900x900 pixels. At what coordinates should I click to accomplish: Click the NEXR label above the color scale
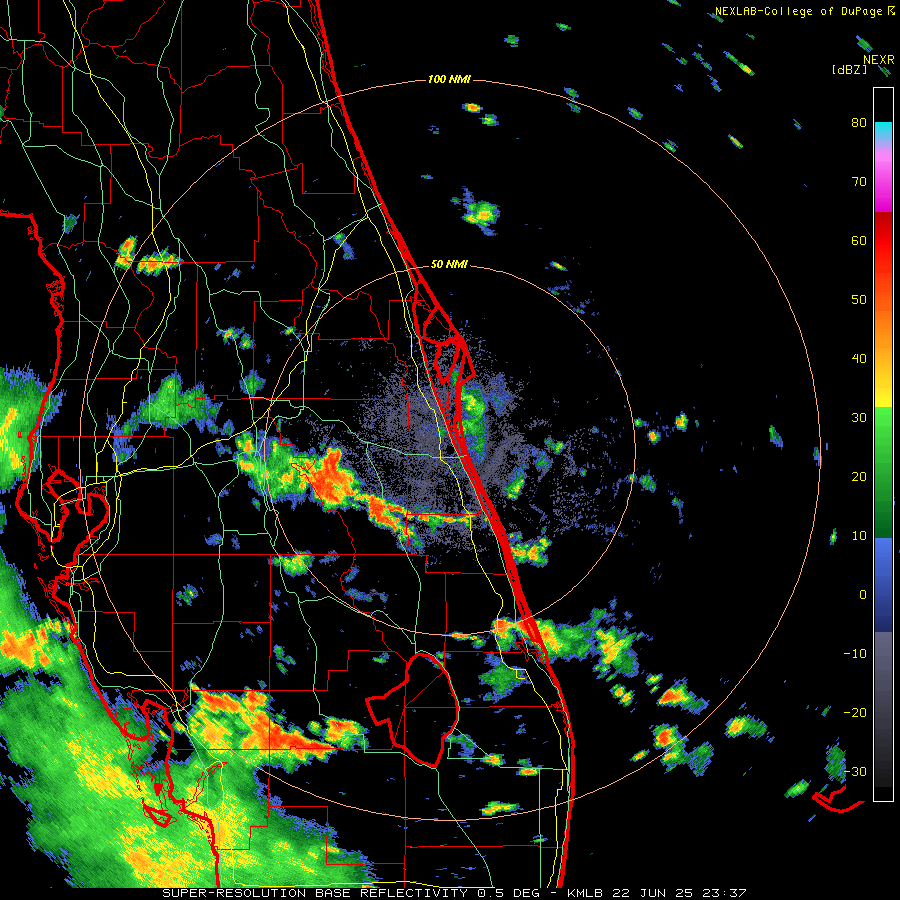coord(879,60)
